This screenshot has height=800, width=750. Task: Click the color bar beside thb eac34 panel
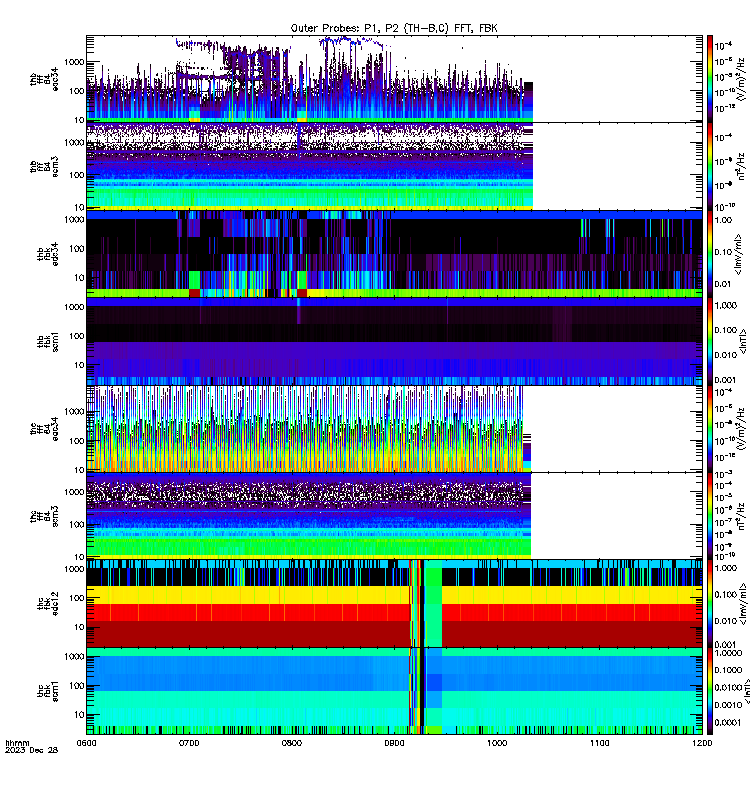[x=709, y=79]
